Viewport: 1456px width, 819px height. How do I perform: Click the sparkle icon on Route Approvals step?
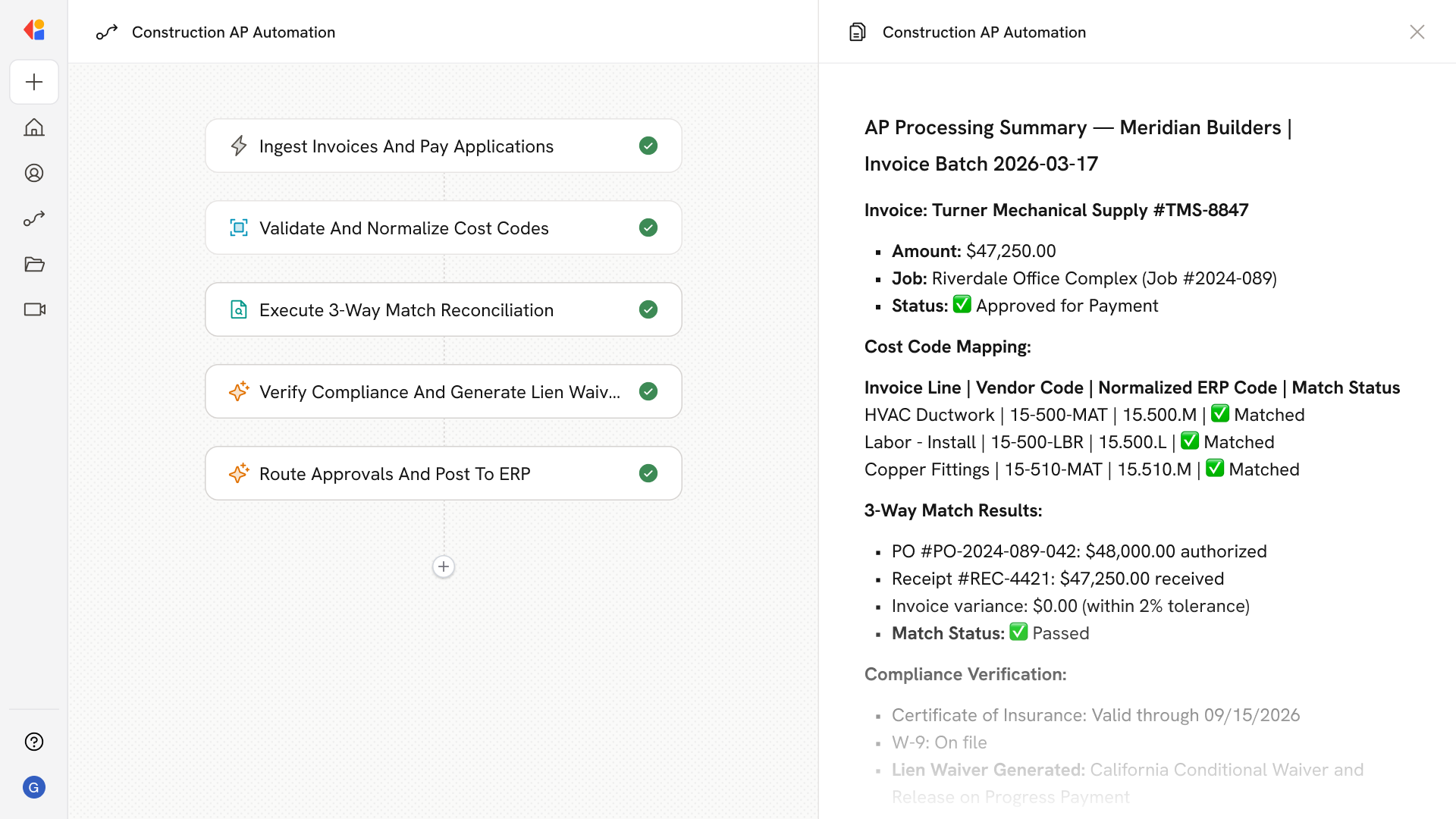[x=239, y=473]
